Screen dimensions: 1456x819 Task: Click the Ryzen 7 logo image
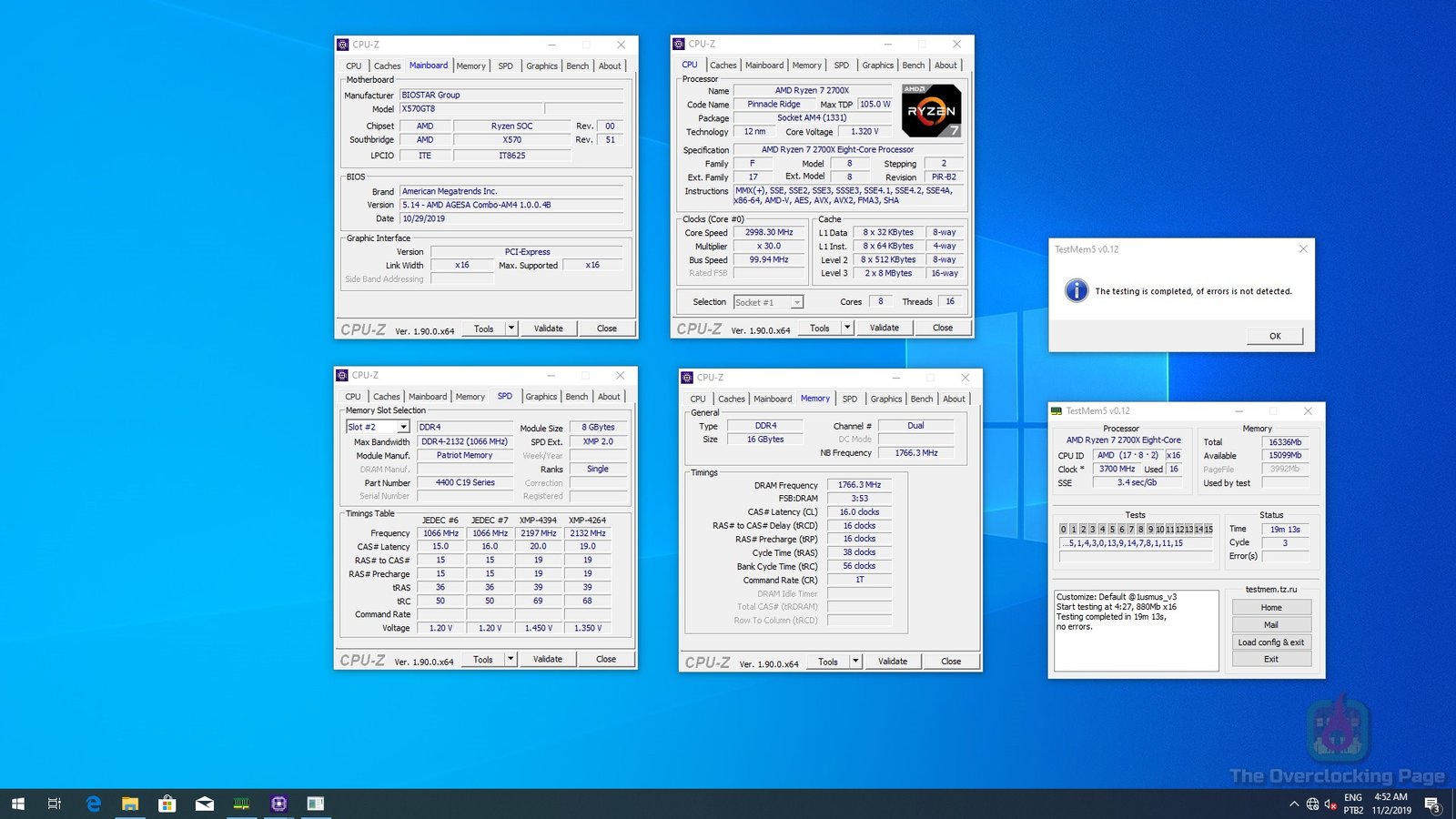pos(931,110)
